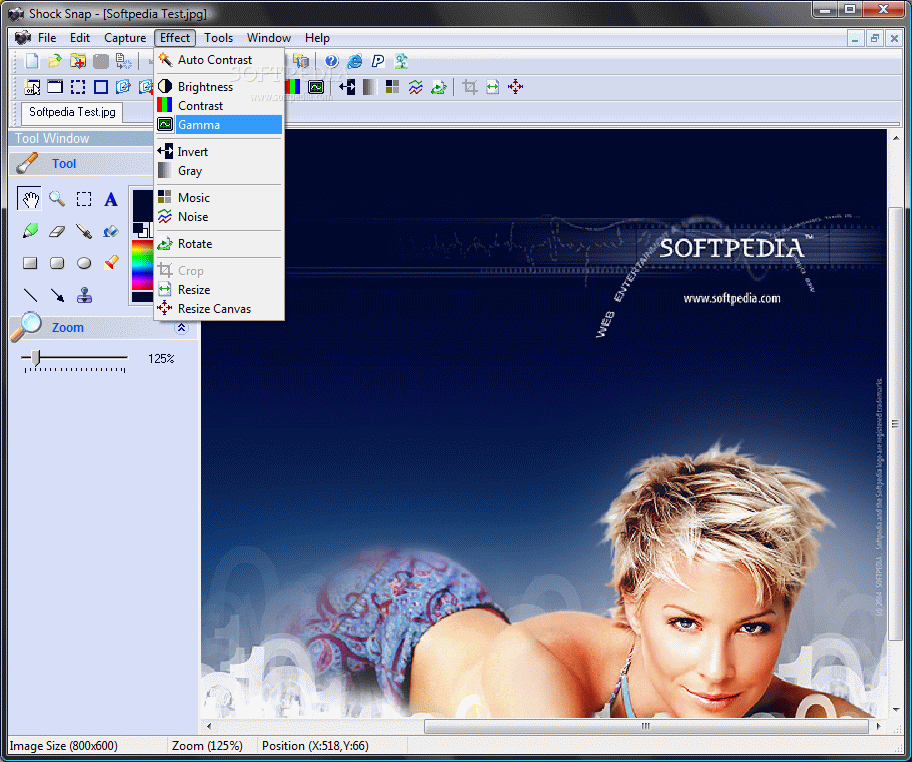
Task: Select the ellipse shape tool
Action: [x=84, y=264]
